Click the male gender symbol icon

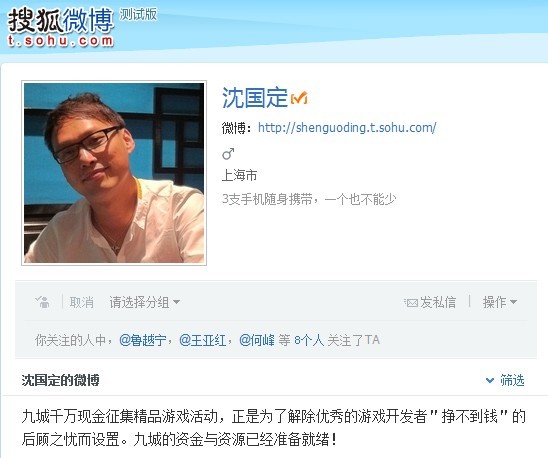pyautogui.click(x=228, y=153)
